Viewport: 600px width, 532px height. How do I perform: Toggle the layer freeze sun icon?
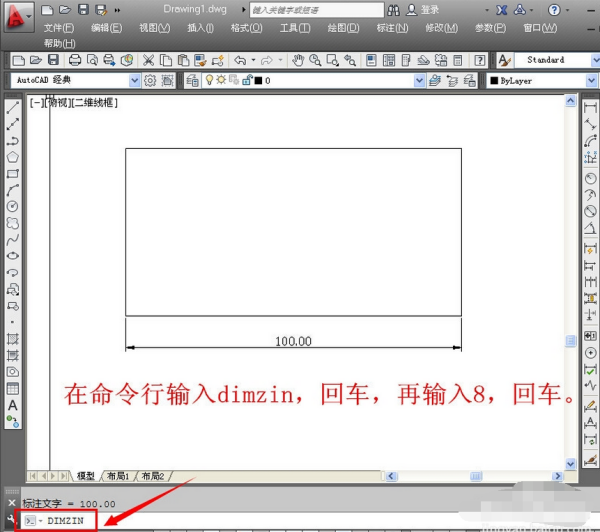tap(219, 80)
